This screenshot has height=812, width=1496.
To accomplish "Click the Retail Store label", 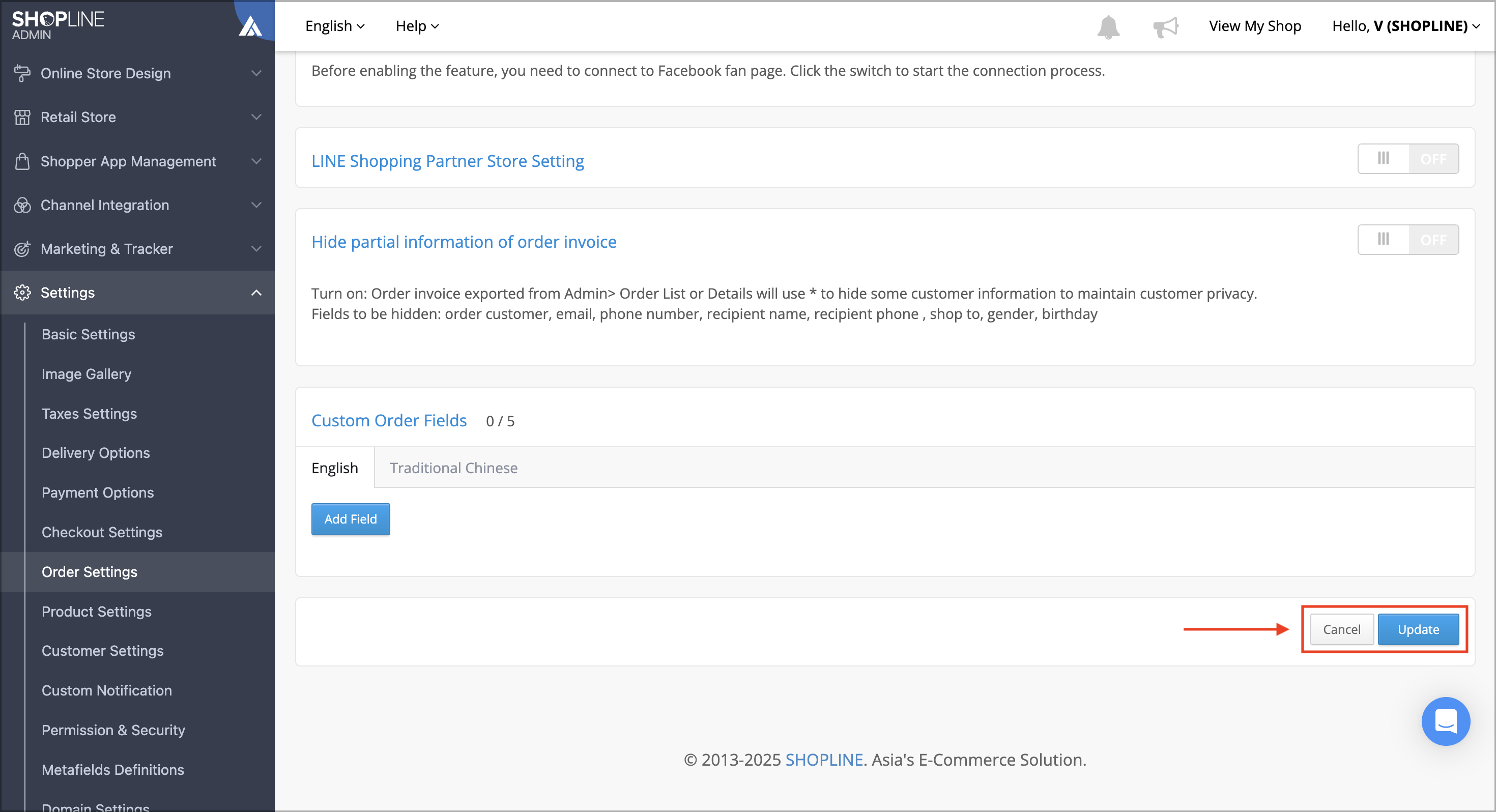I will pos(78,118).
